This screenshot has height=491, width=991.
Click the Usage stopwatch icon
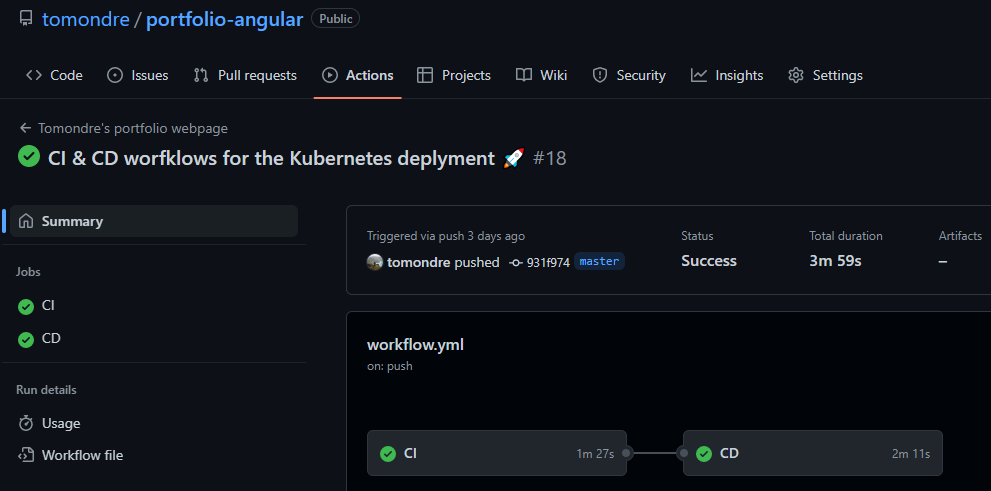pyautogui.click(x=26, y=423)
